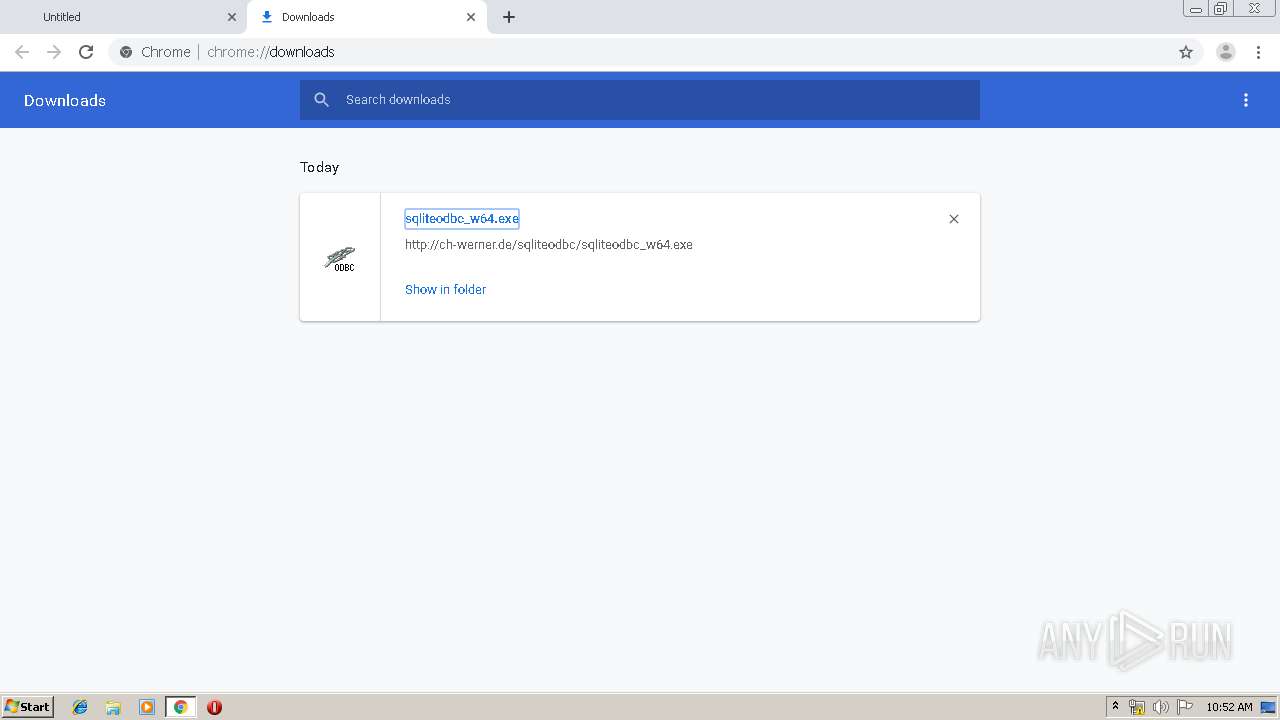Open Windows Explorer from the taskbar

[113, 707]
